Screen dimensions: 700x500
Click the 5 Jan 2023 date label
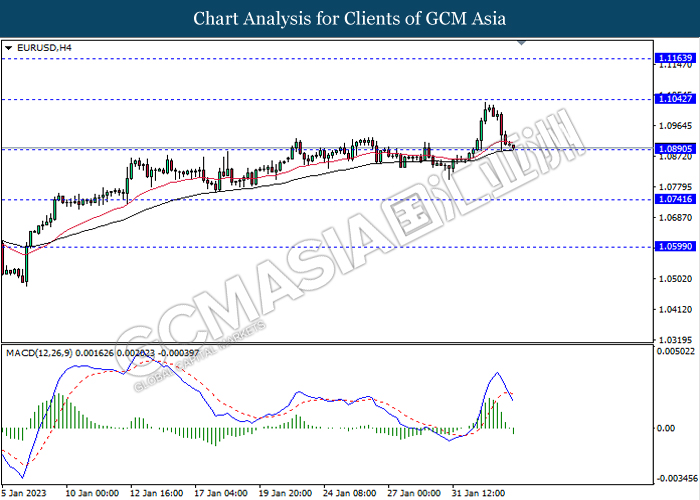coord(25,493)
